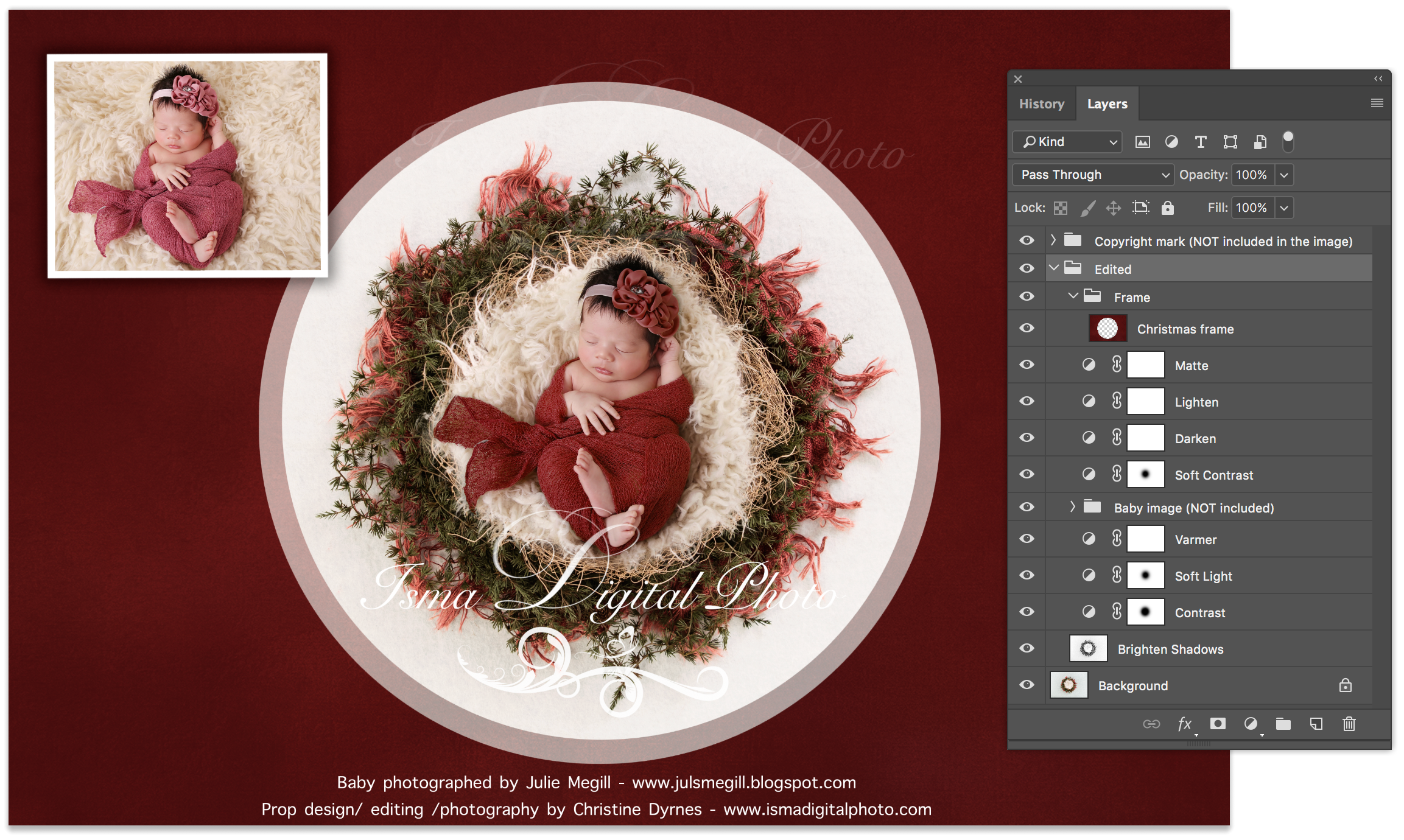Click the Matte layer adjustment icon

pos(1089,365)
